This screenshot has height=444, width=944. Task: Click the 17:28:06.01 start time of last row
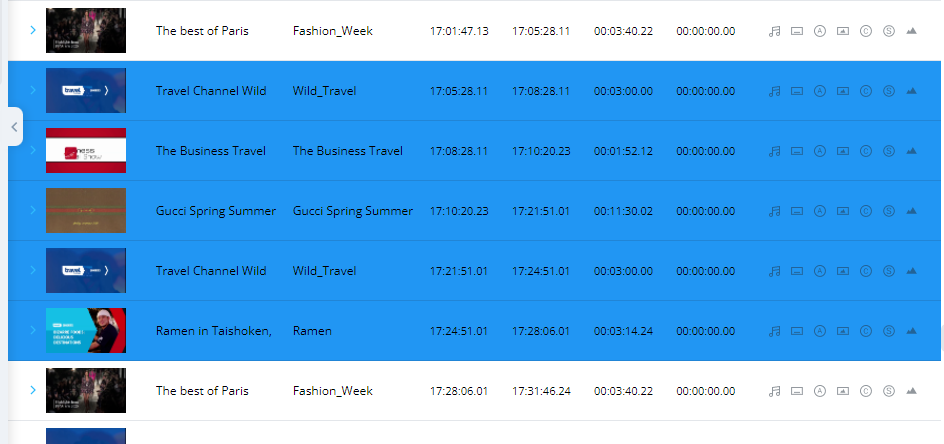coord(459,391)
